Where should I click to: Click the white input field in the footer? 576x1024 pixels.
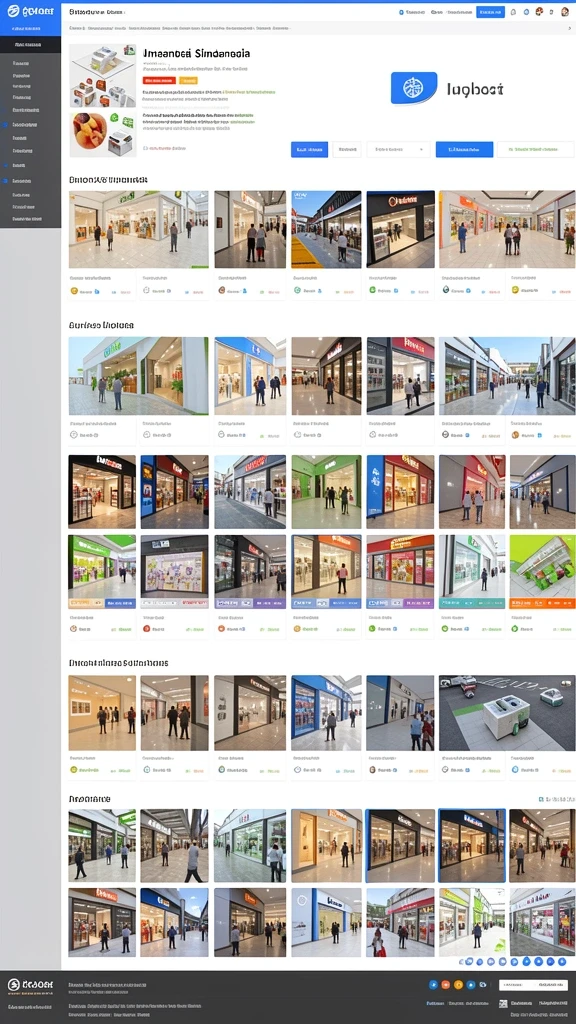pyautogui.click(x=533, y=984)
